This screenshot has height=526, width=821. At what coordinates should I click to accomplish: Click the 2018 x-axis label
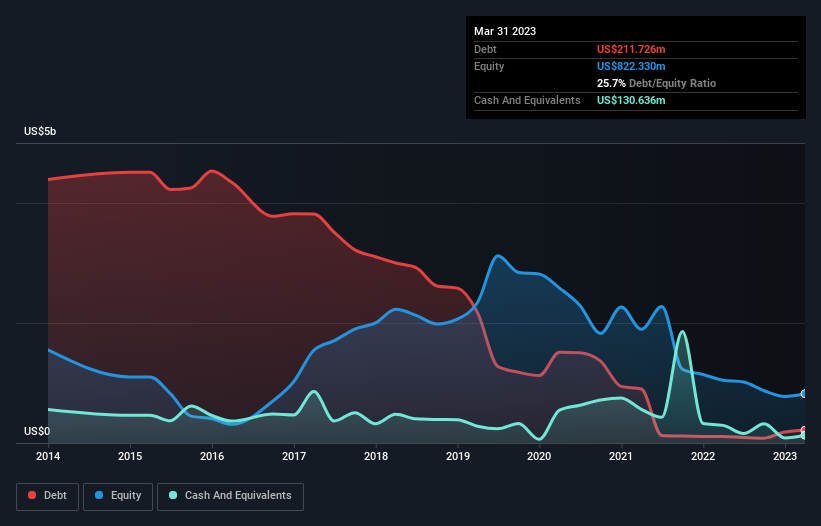coord(376,456)
